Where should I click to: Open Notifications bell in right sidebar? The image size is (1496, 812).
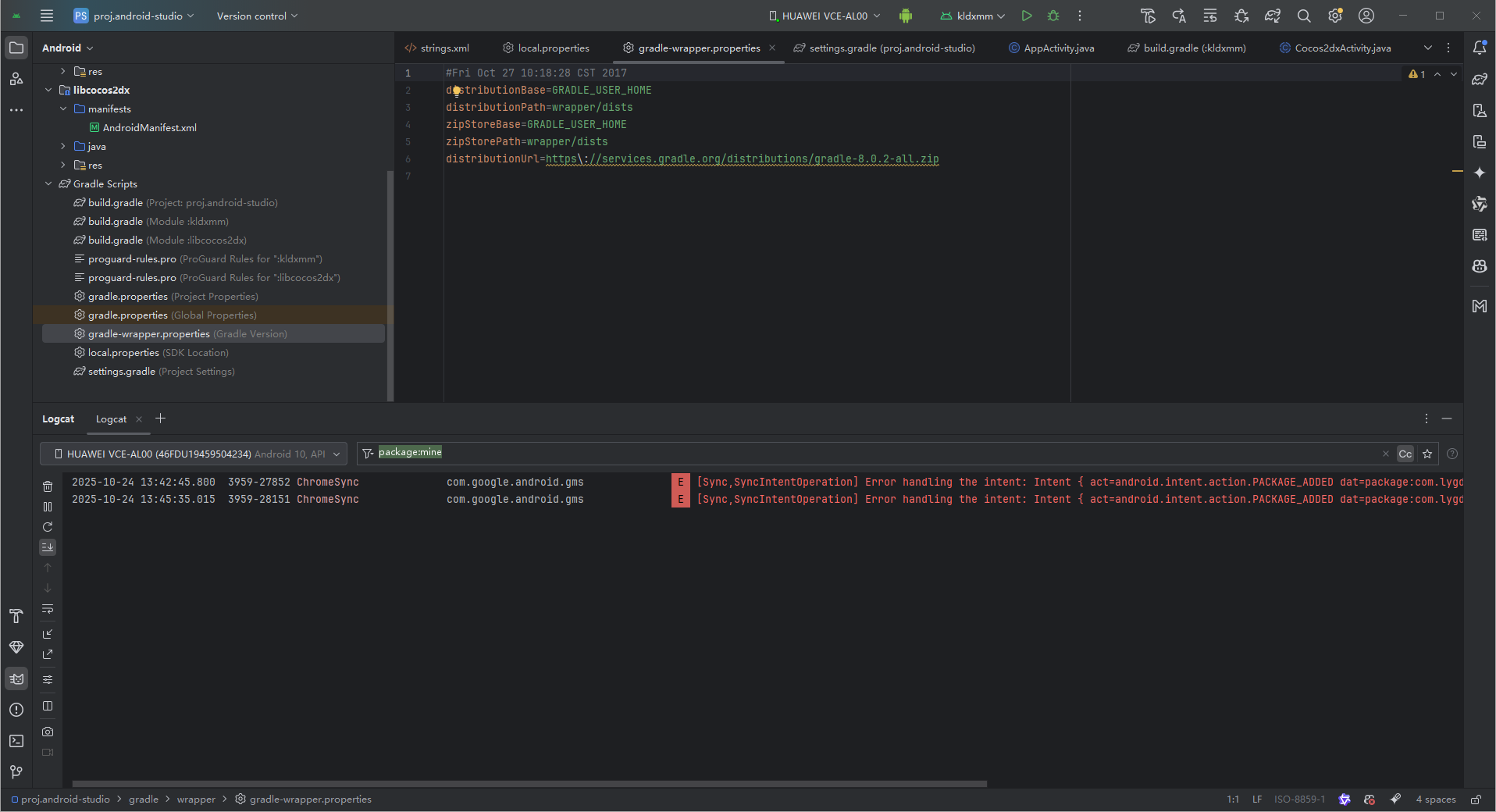[1479, 48]
